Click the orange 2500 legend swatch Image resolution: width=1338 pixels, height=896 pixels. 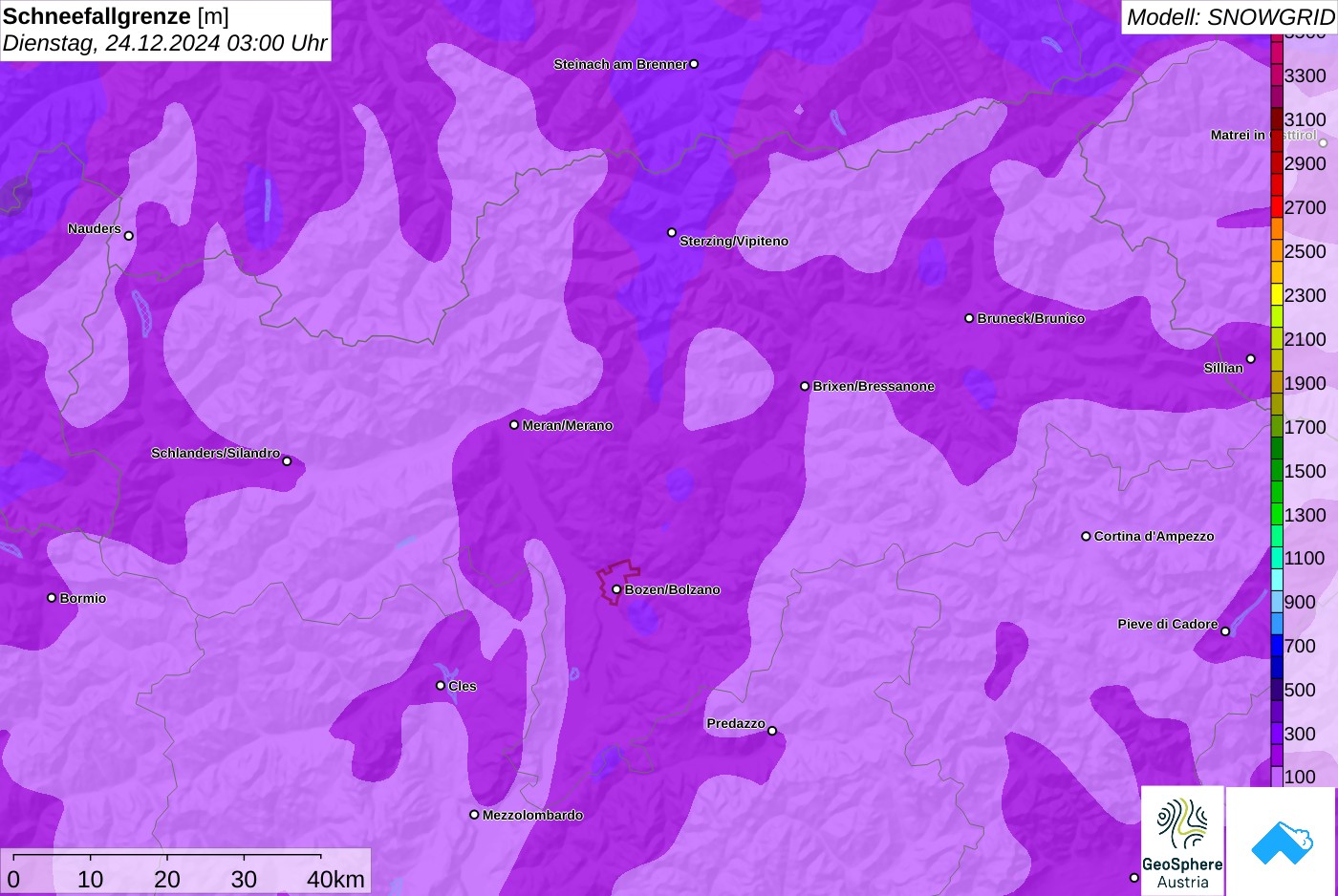1277,251
